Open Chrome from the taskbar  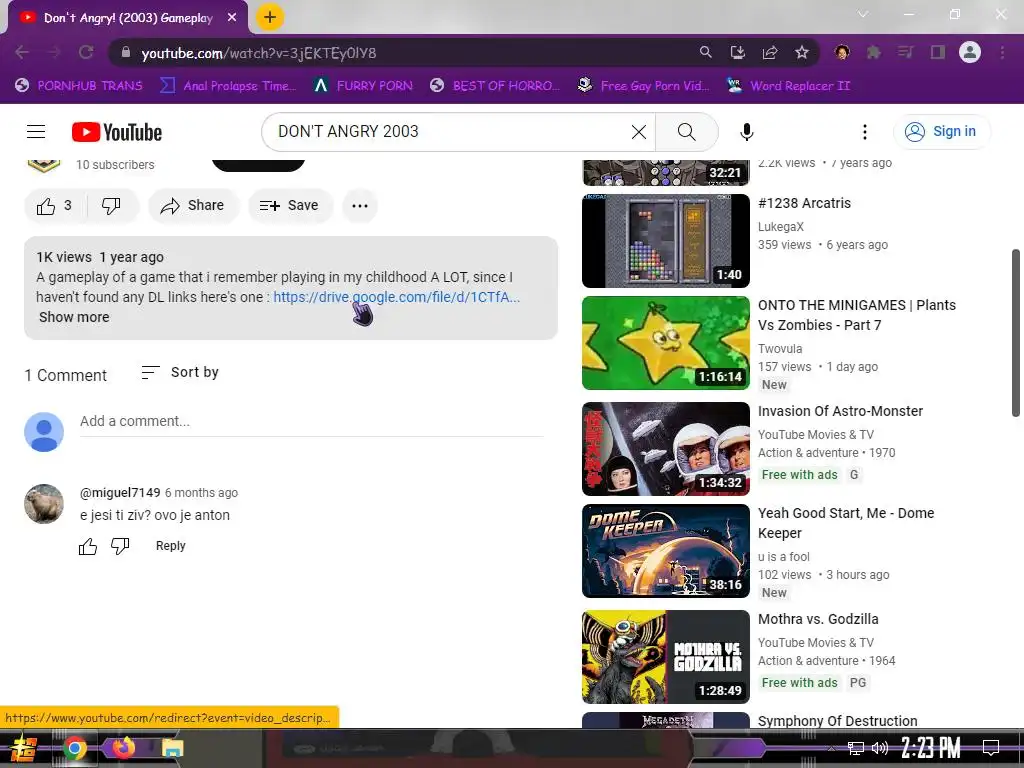tap(74, 748)
